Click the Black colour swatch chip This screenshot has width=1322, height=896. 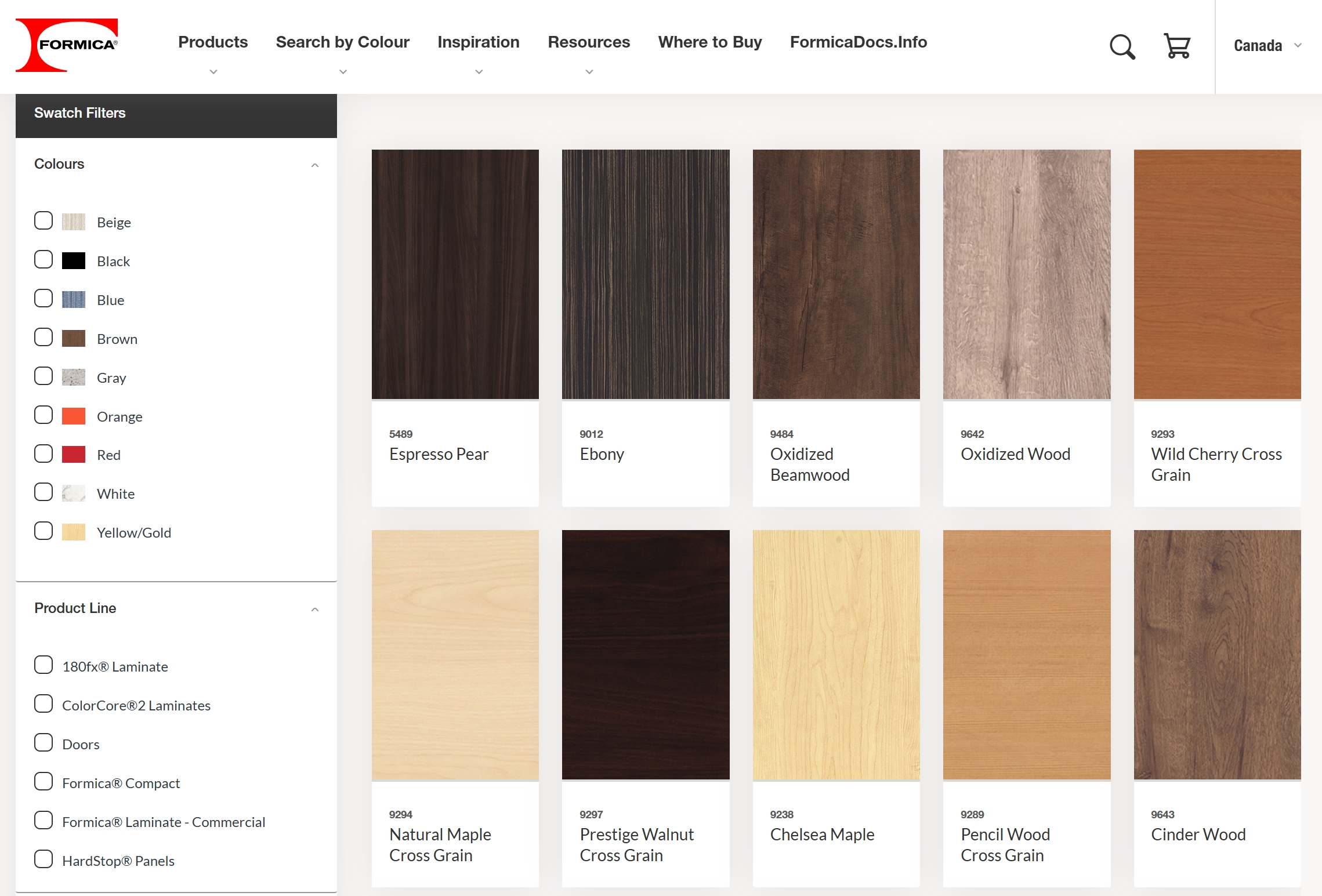coord(74,261)
